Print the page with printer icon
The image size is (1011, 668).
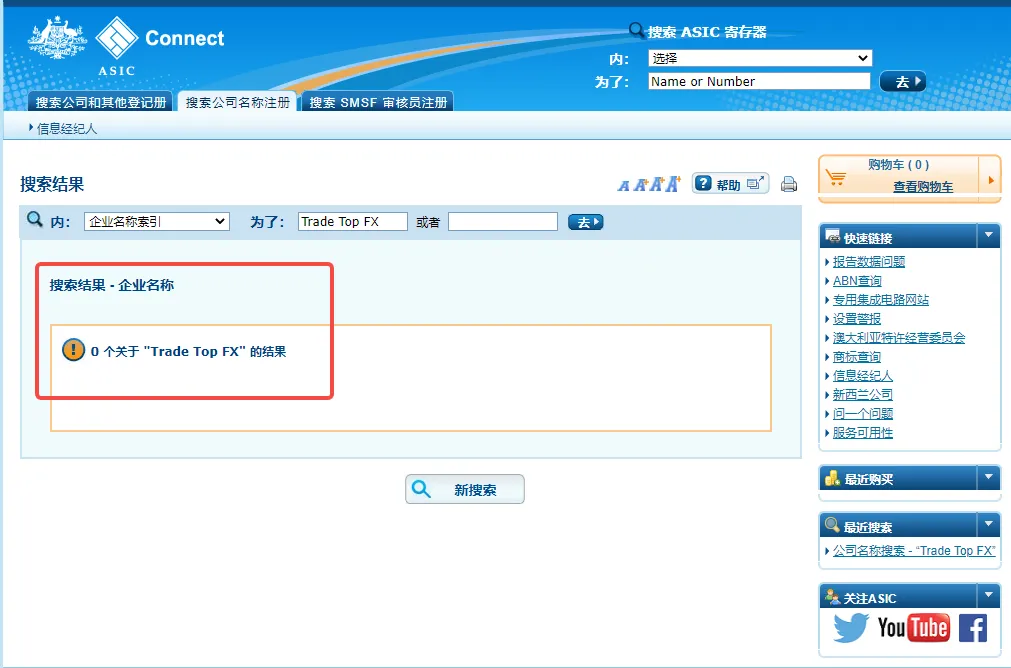789,184
